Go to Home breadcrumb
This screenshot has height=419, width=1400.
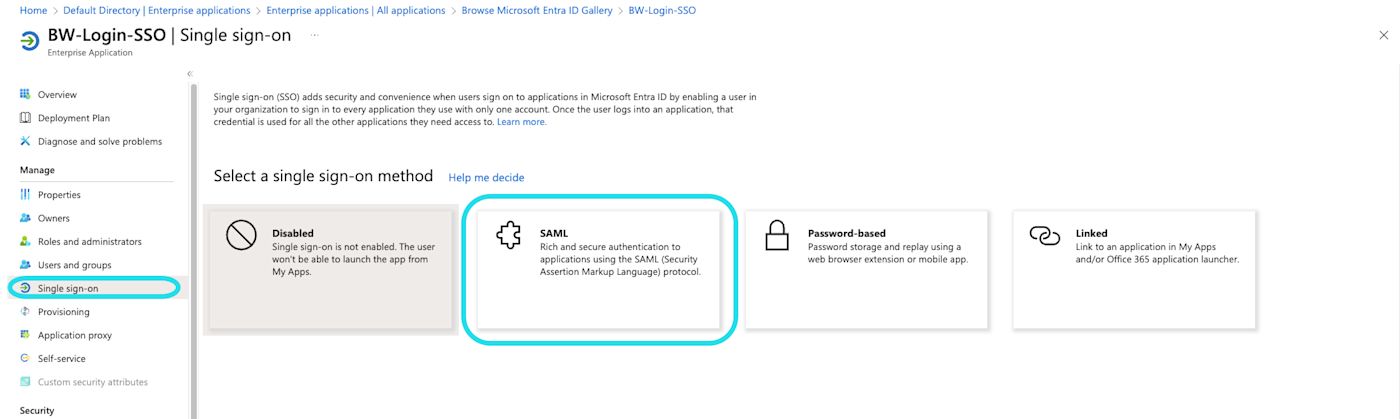tap(33, 10)
